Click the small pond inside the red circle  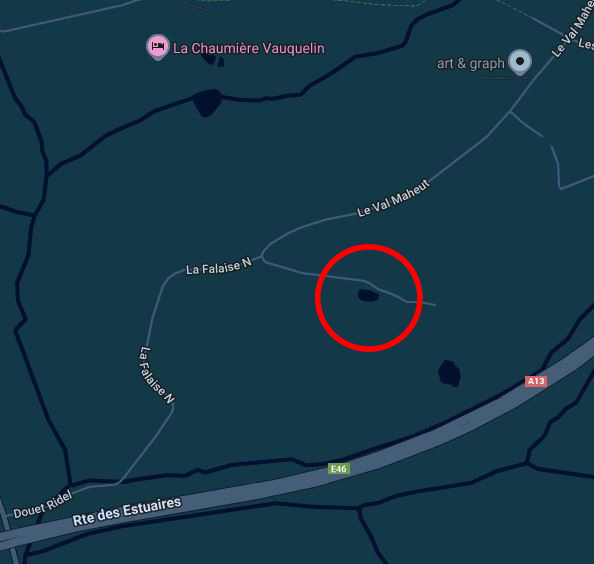(x=368, y=295)
